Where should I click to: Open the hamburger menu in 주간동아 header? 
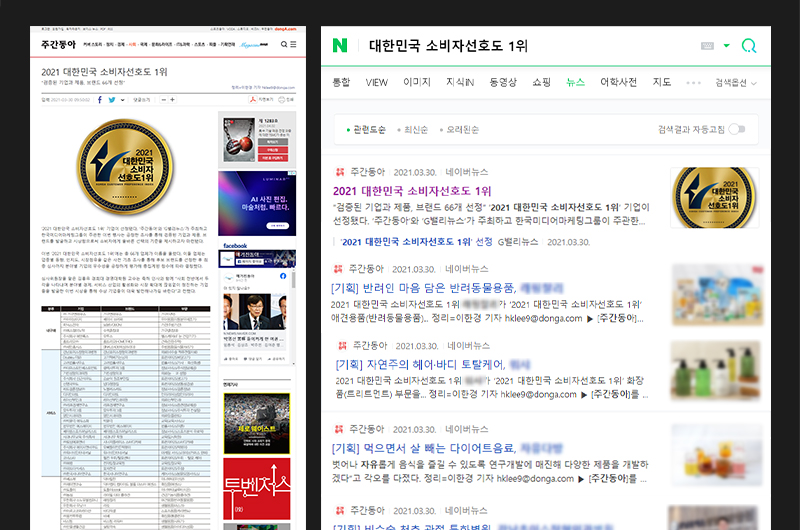293,44
